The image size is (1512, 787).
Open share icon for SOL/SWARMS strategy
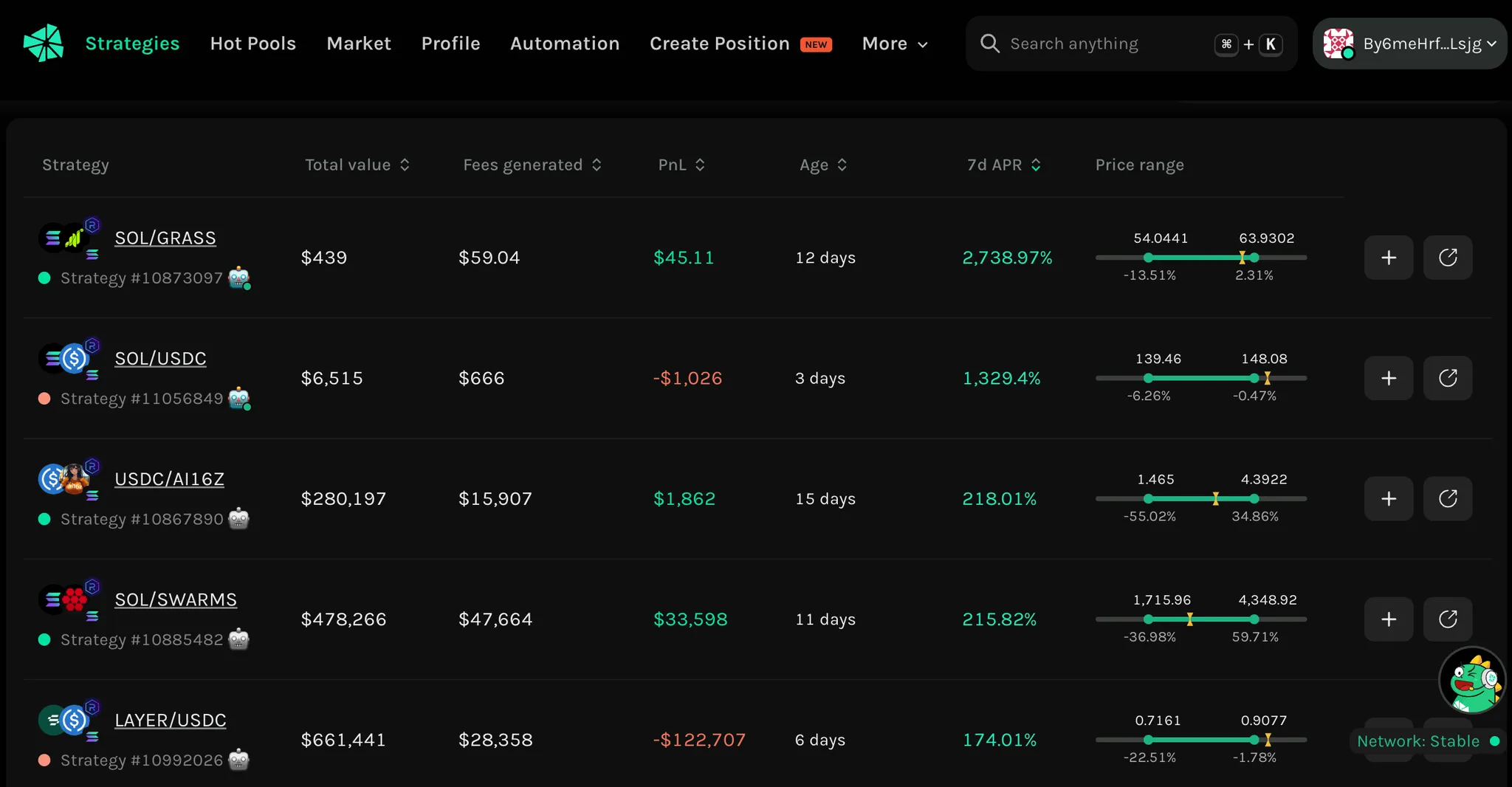(x=1447, y=619)
